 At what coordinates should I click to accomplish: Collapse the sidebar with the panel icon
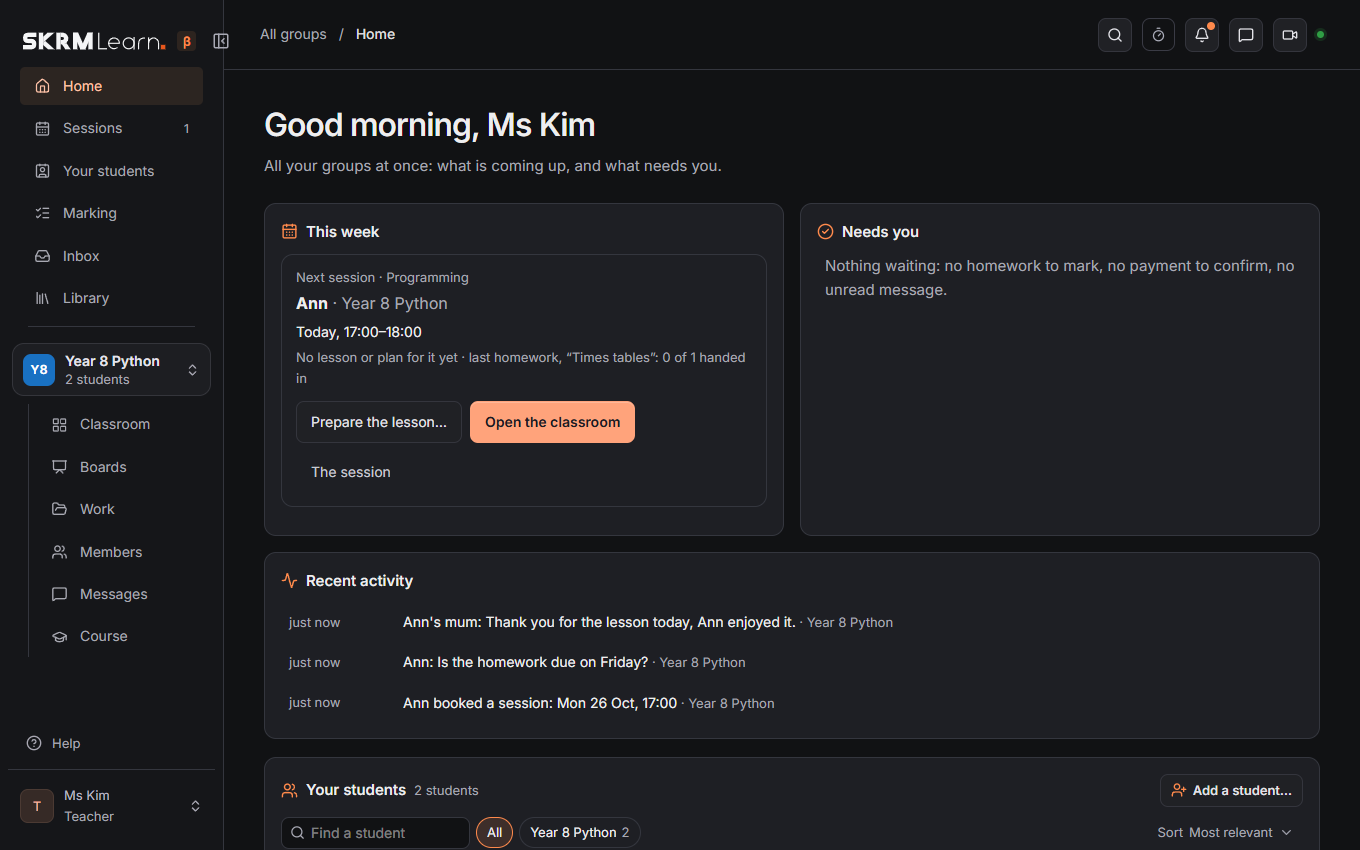pos(221,41)
